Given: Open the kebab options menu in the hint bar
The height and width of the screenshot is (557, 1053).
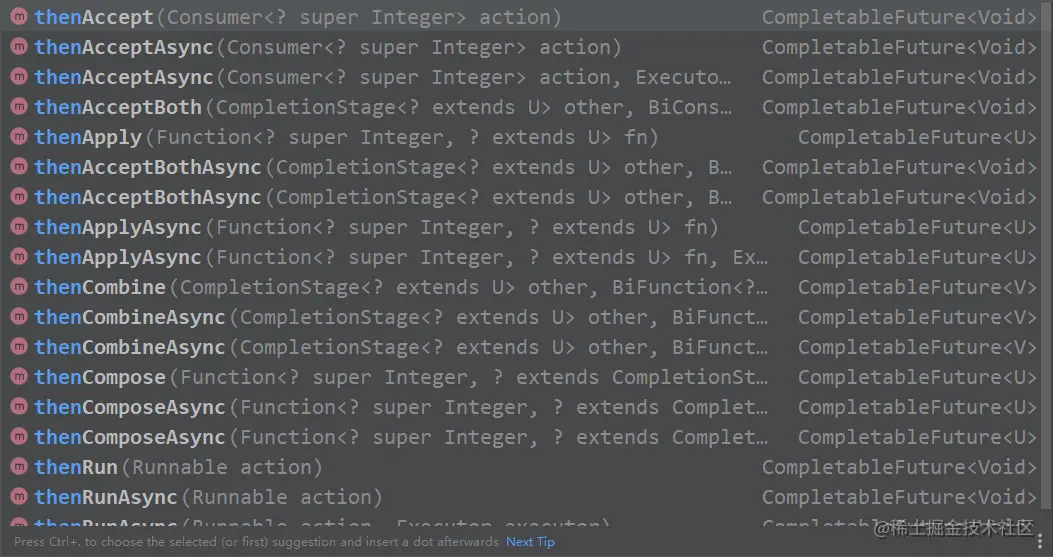Looking at the screenshot, I should 1040,542.
